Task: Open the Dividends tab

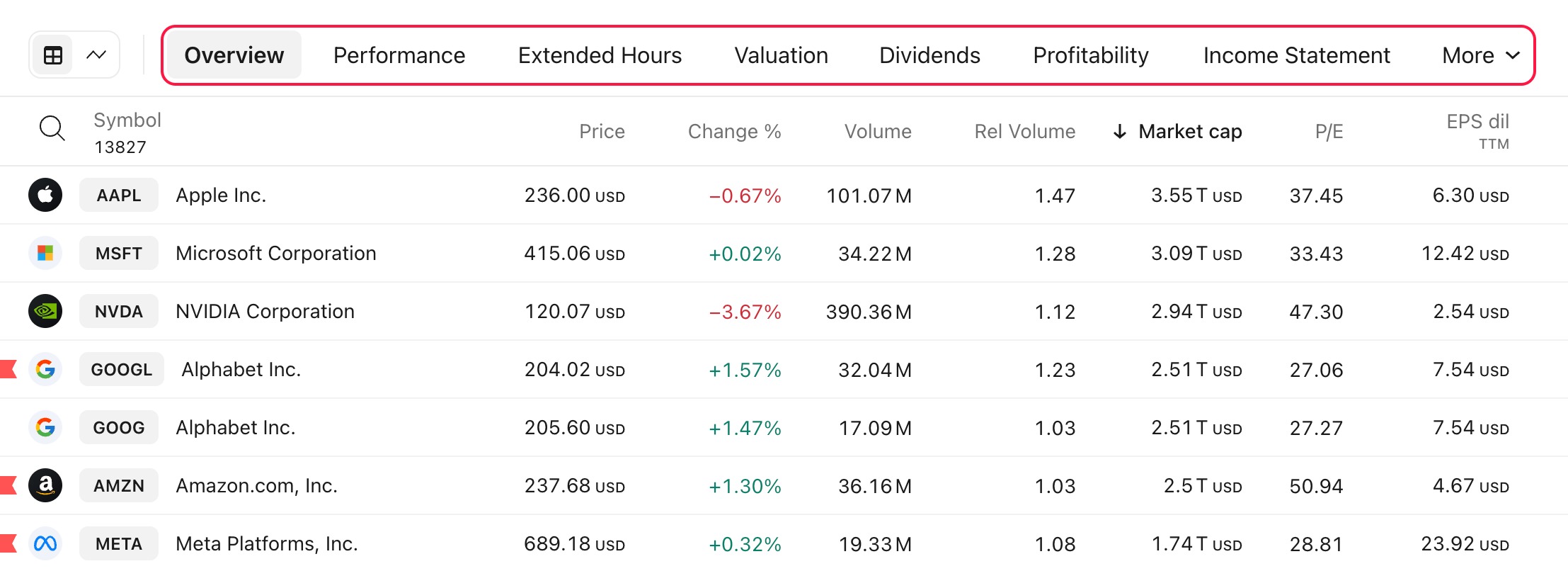Action: [929, 55]
